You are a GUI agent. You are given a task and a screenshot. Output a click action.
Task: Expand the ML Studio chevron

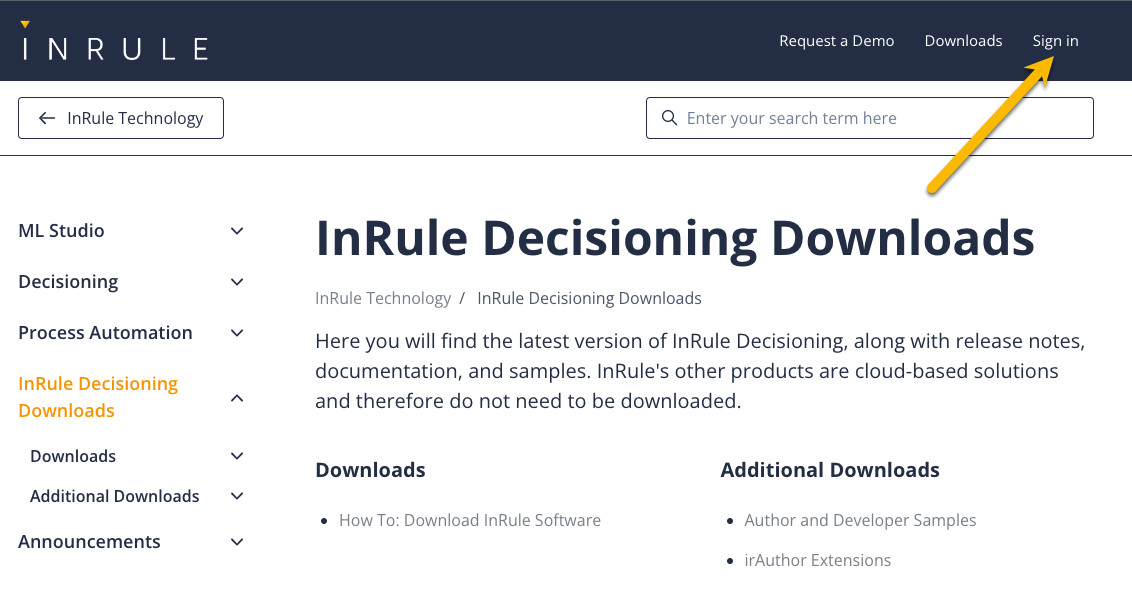coord(237,231)
